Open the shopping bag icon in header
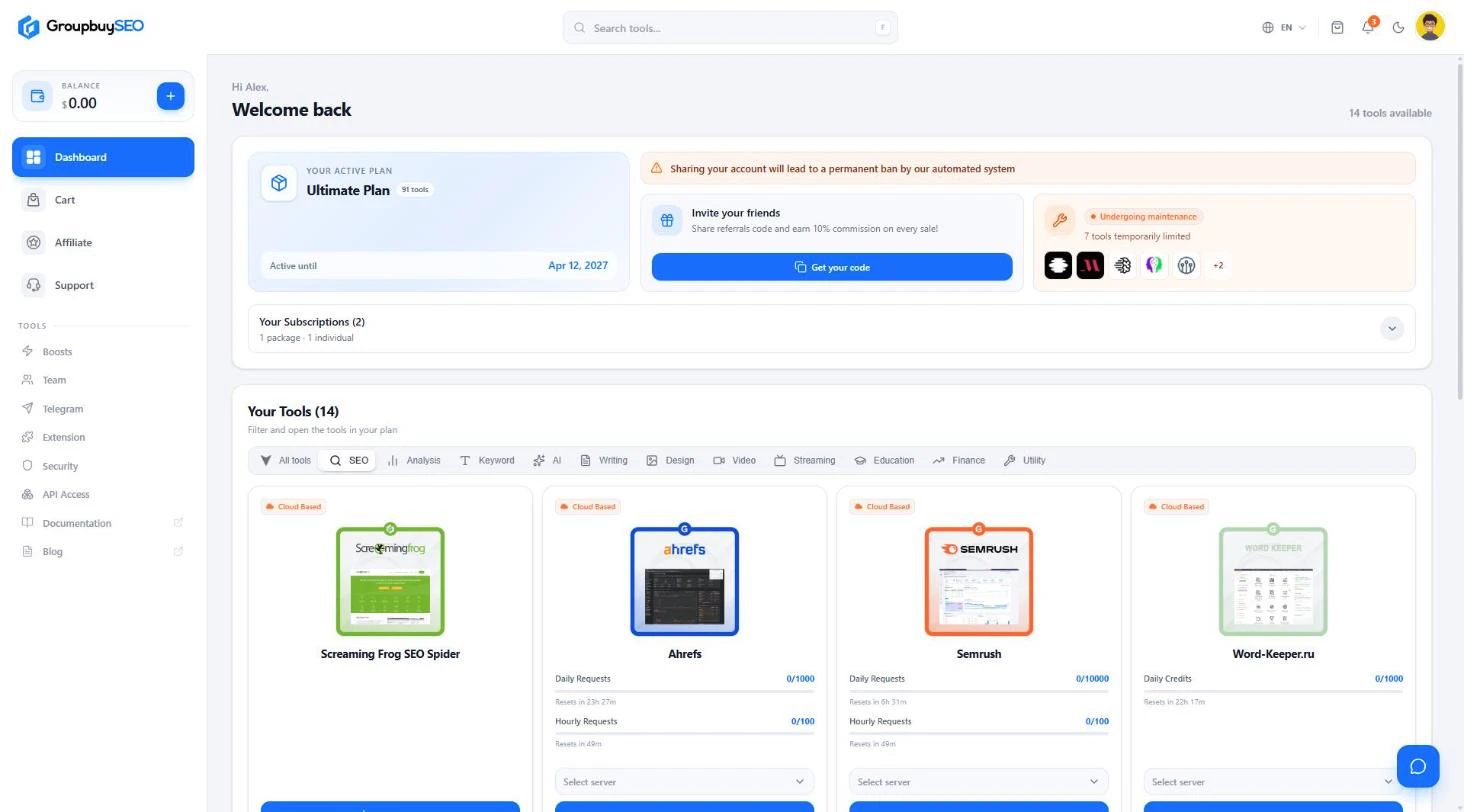 click(x=1337, y=28)
